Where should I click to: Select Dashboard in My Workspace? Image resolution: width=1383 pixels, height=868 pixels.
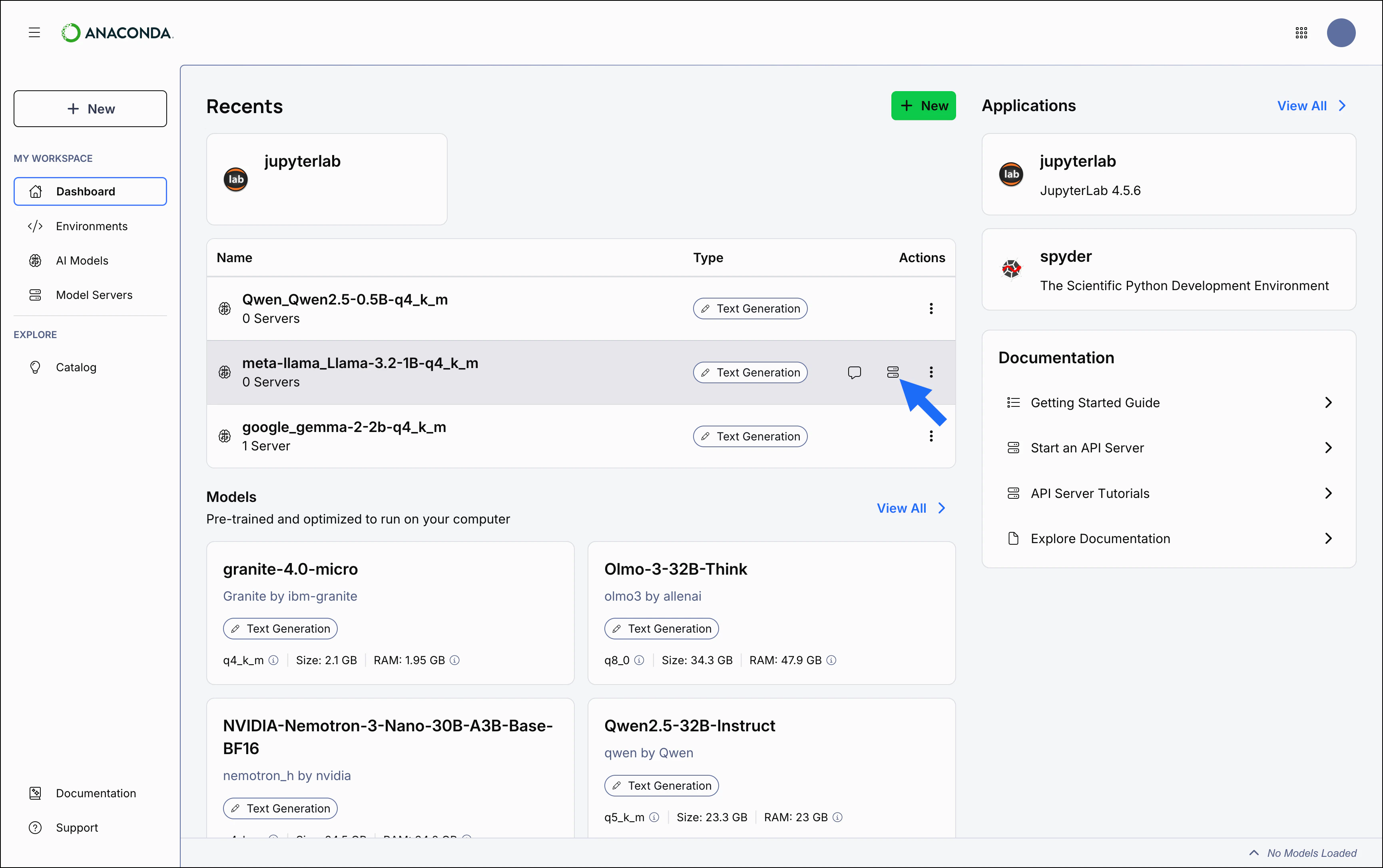coord(85,191)
